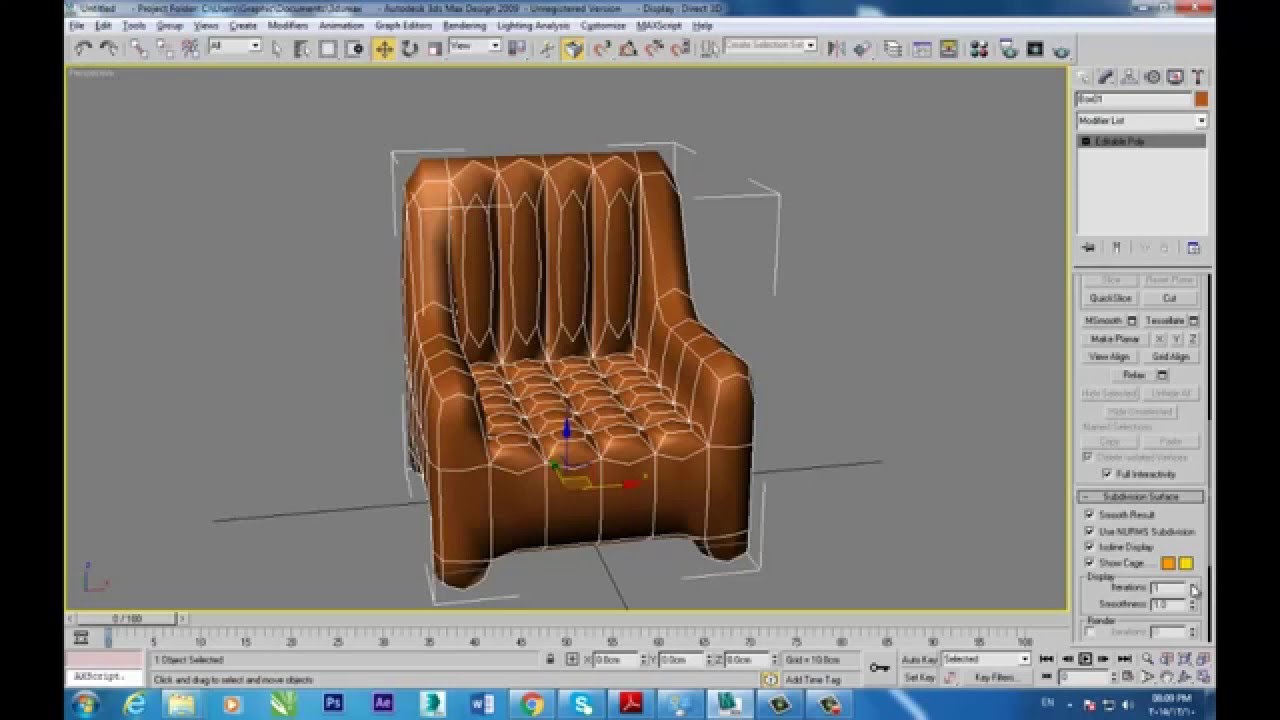Switch to the Motion command panel tab
This screenshot has width=1280, height=720.
1152,77
